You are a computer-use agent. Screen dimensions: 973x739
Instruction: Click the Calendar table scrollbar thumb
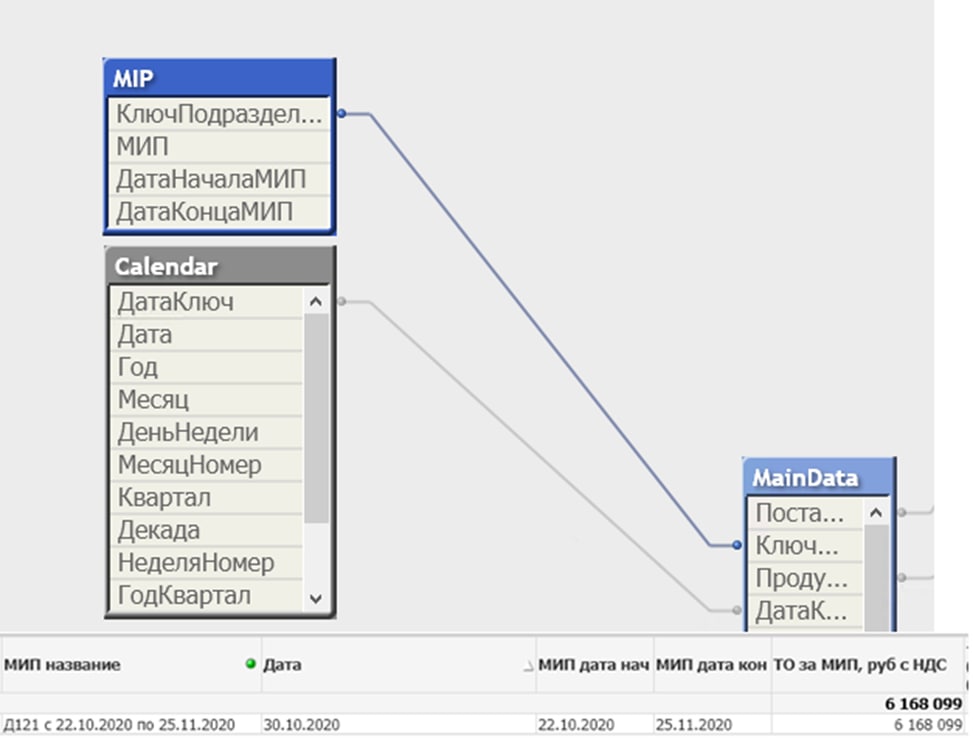coord(316,418)
